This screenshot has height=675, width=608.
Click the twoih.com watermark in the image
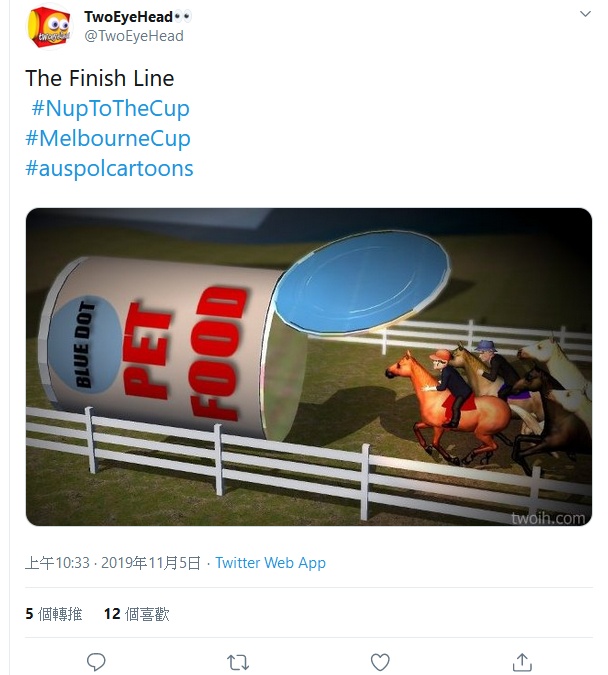[x=547, y=517]
